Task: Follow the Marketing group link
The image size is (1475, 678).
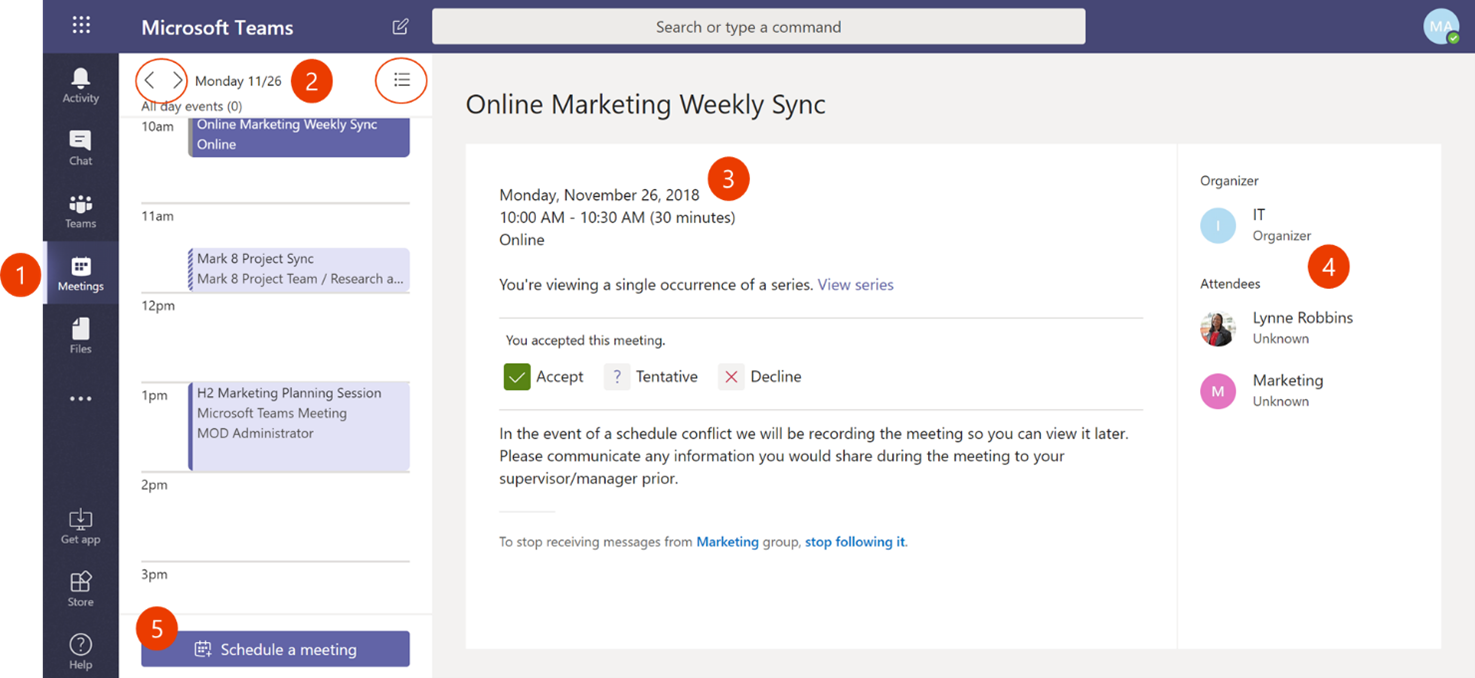Action: (727, 542)
